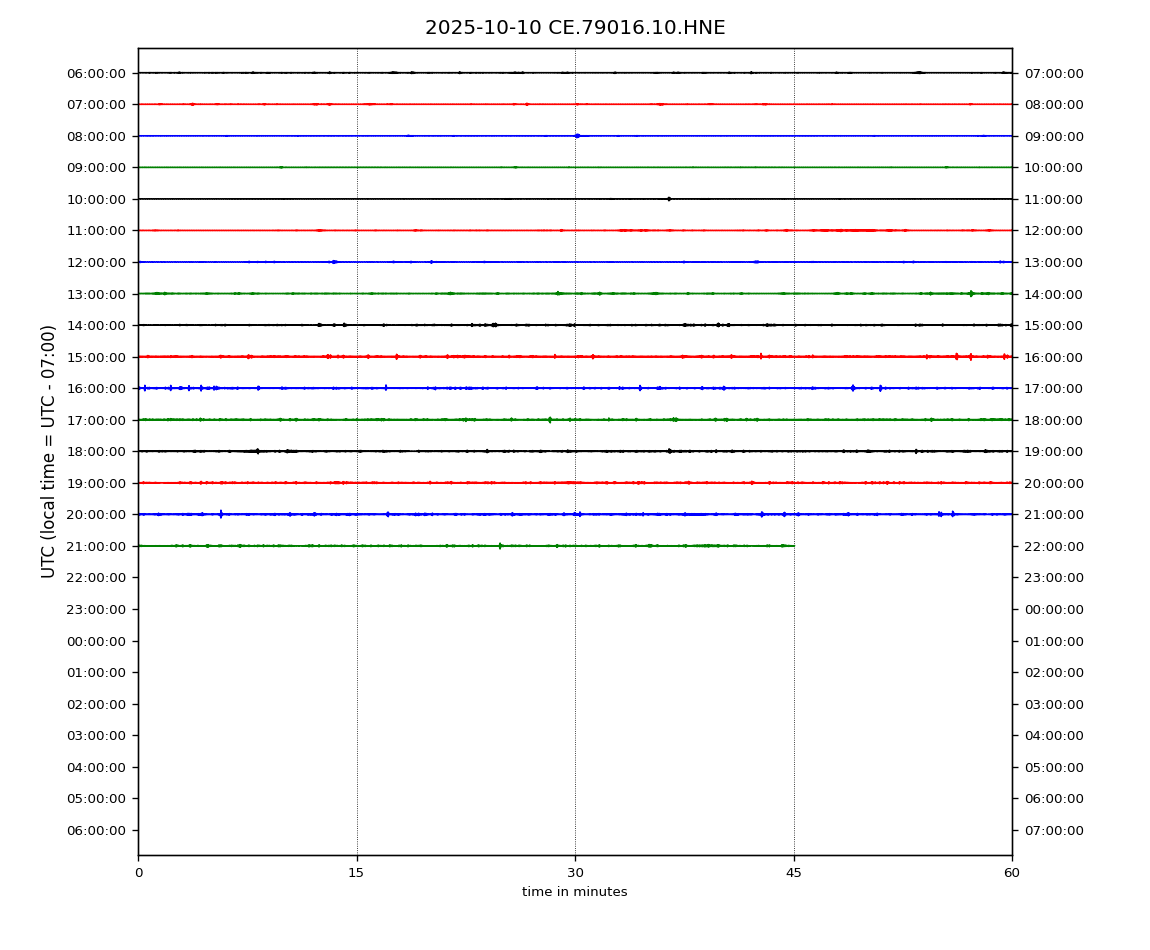The height and width of the screenshot is (950, 1150).
Task: Click the 02:00:00 label on the left axis
Action: coord(97,704)
